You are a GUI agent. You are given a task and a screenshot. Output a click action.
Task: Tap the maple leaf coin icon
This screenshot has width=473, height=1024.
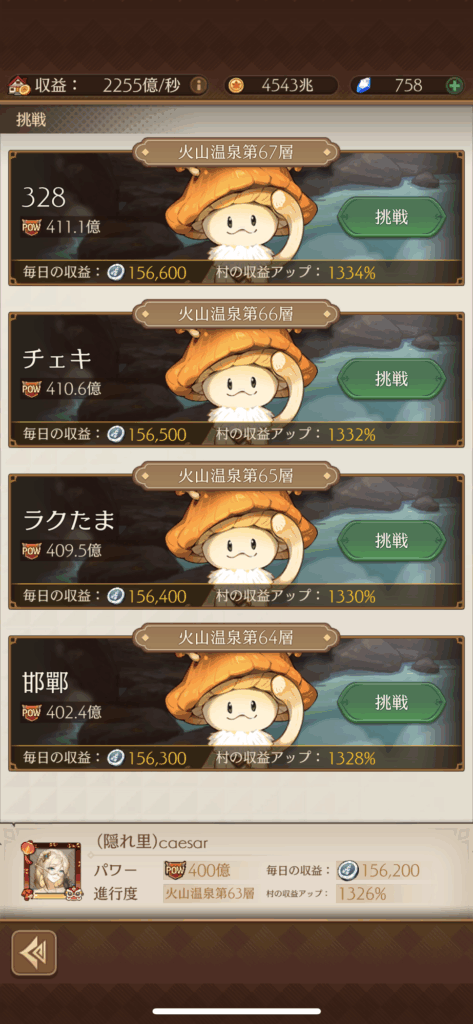coord(236,85)
